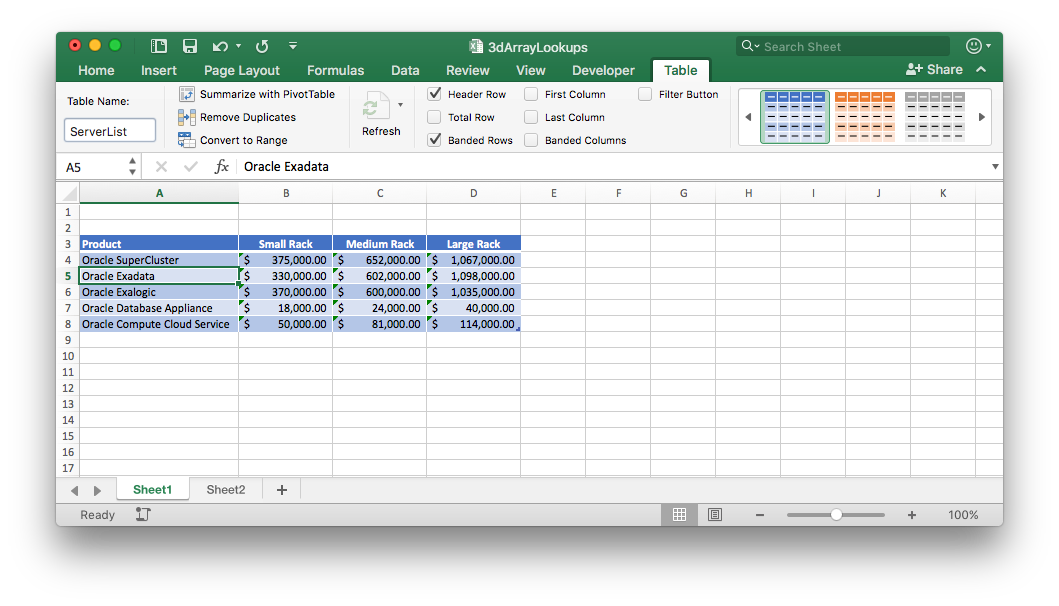Click the Undo arrow icon

point(220,46)
